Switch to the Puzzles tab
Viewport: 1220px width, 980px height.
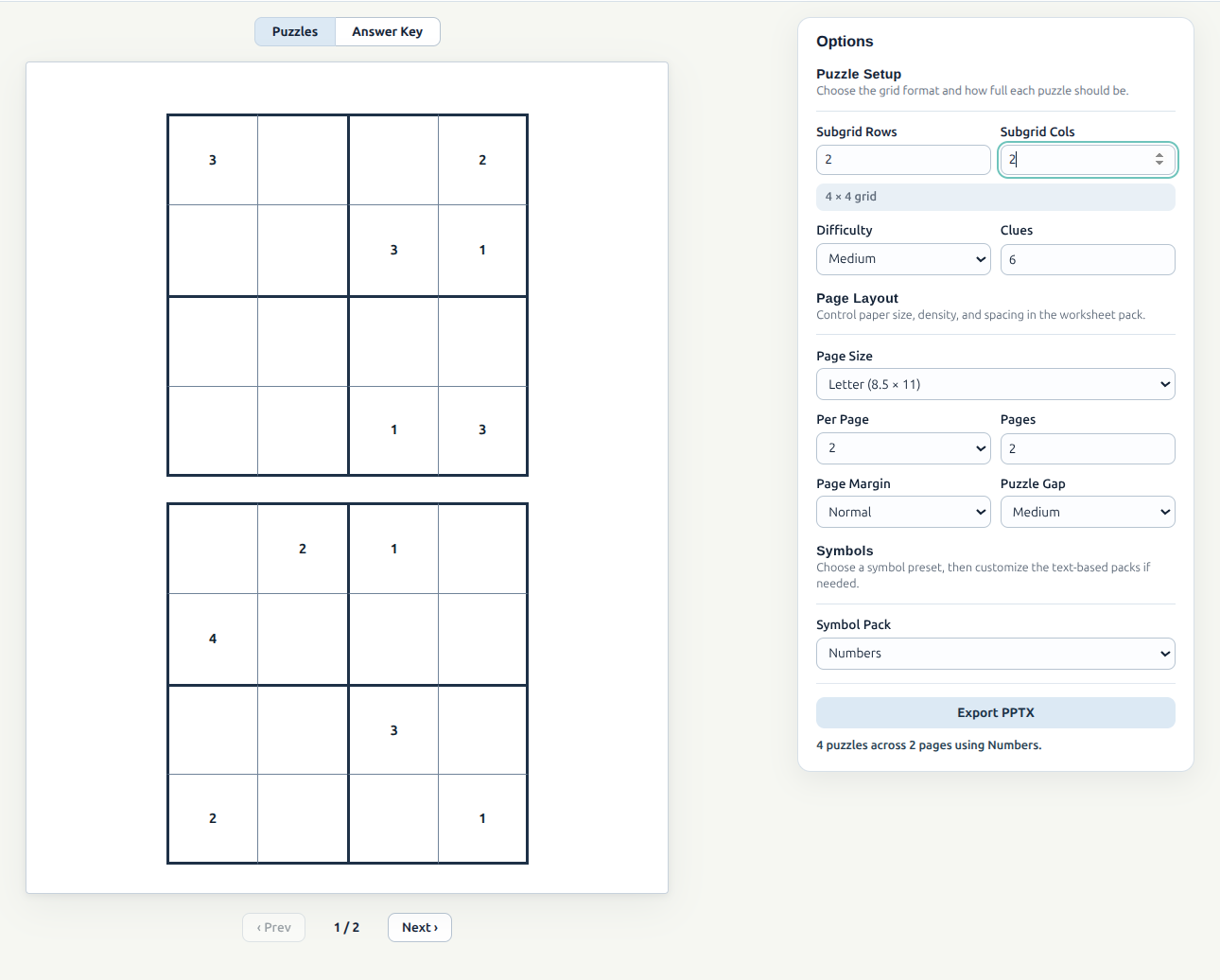point(294,31)
